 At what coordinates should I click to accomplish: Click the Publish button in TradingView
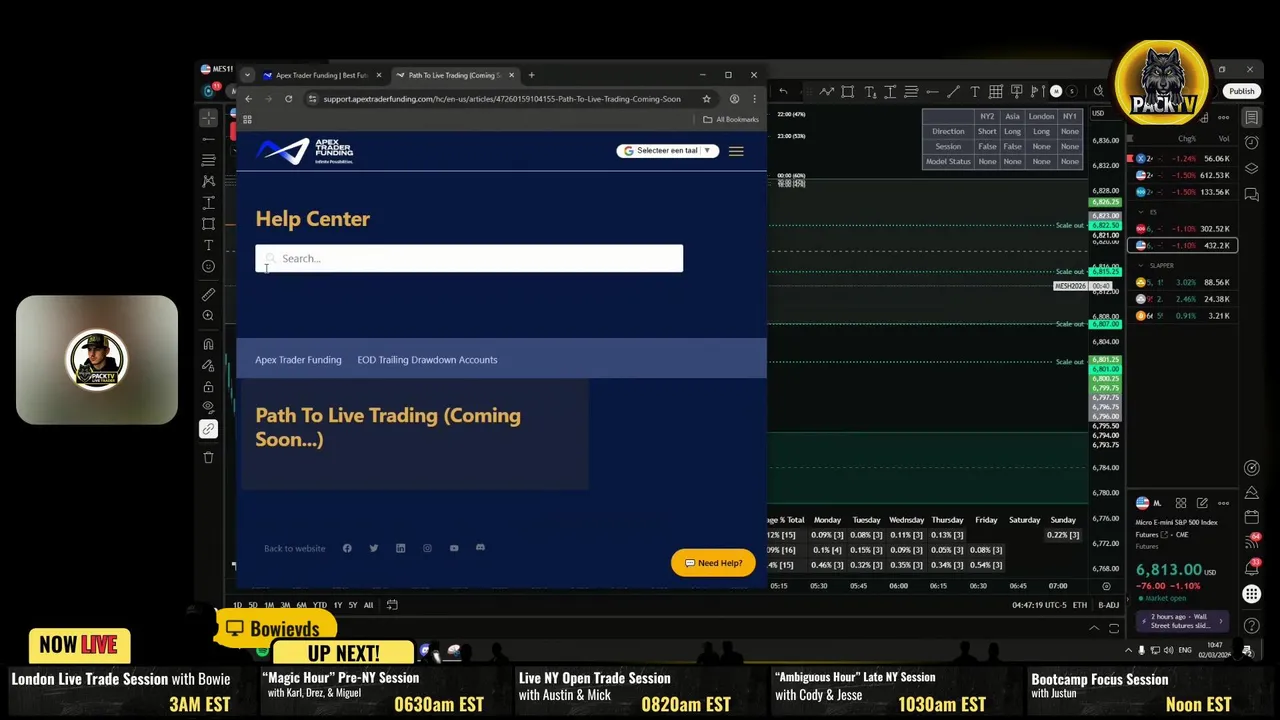1241,91
